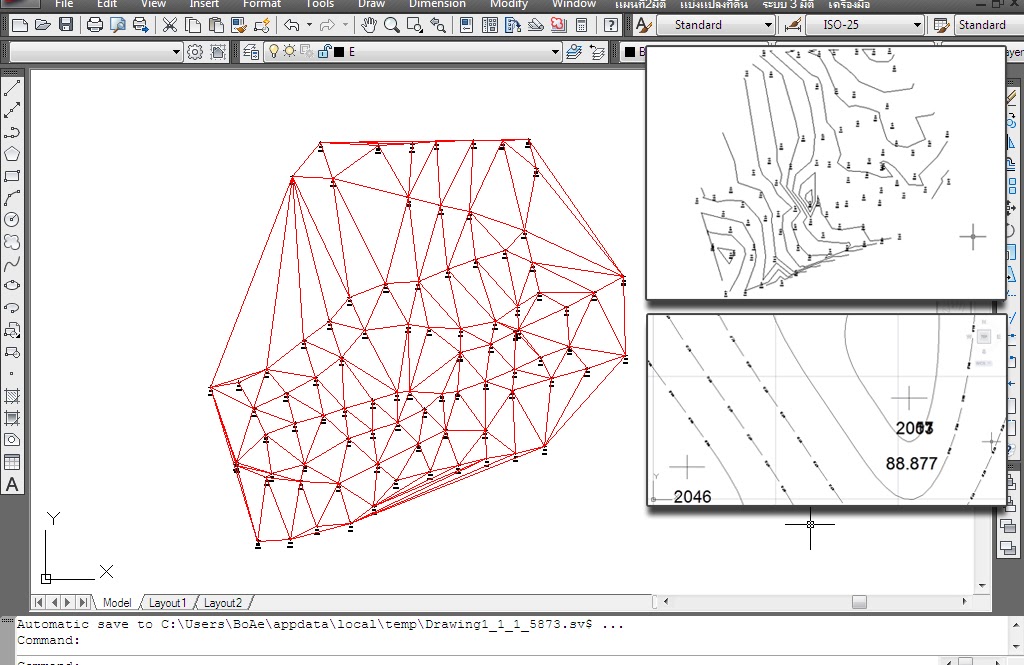Click the Workspace Settings gear icon

pos(195,52)
